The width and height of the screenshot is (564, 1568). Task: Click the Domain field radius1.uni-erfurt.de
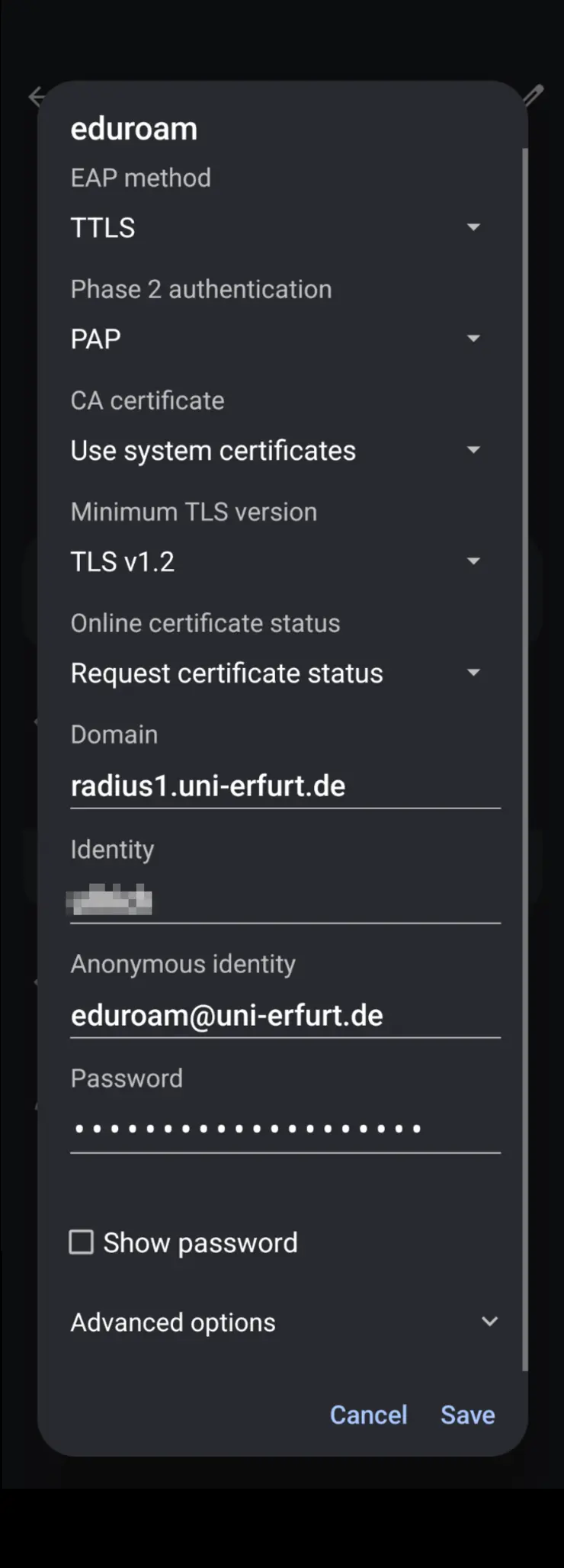(x=285, y=786)
